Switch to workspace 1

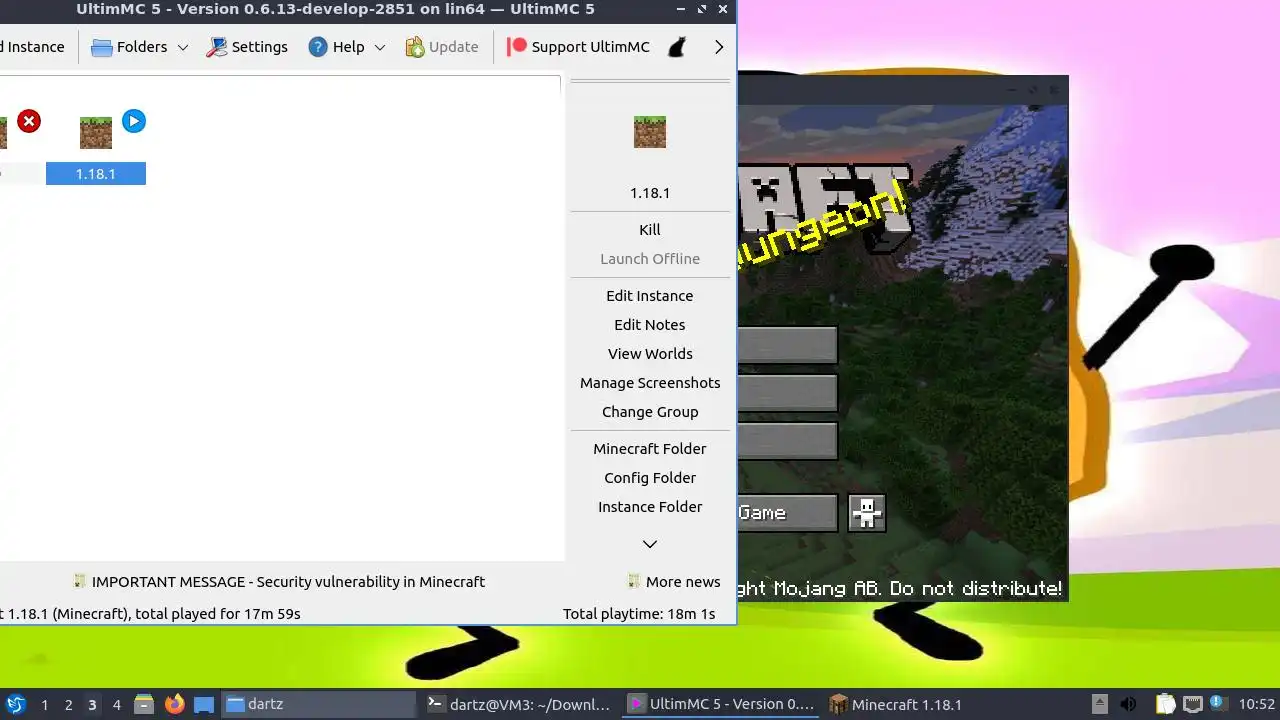coord(44,705)
